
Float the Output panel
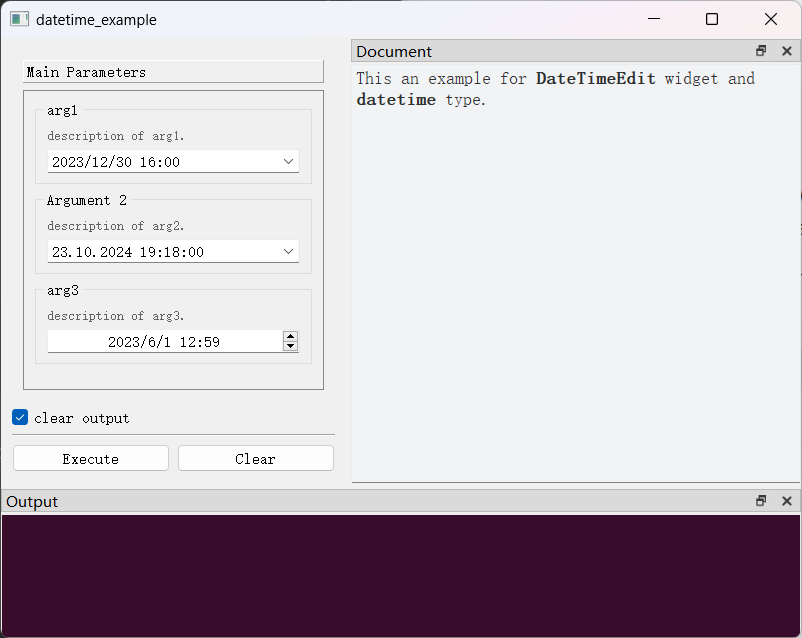coord(761,501)
